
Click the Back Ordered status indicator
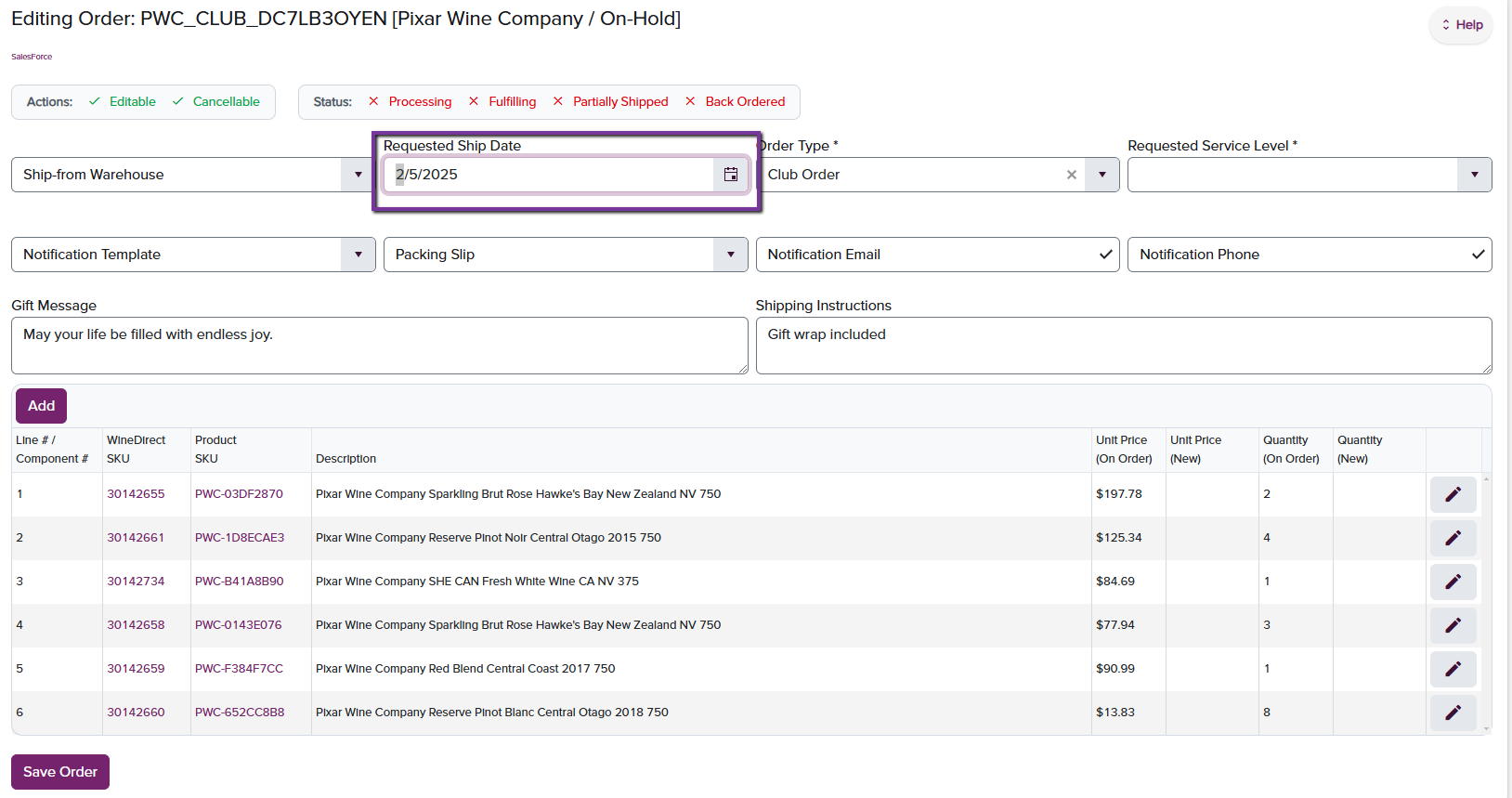(x=735, y=102)
